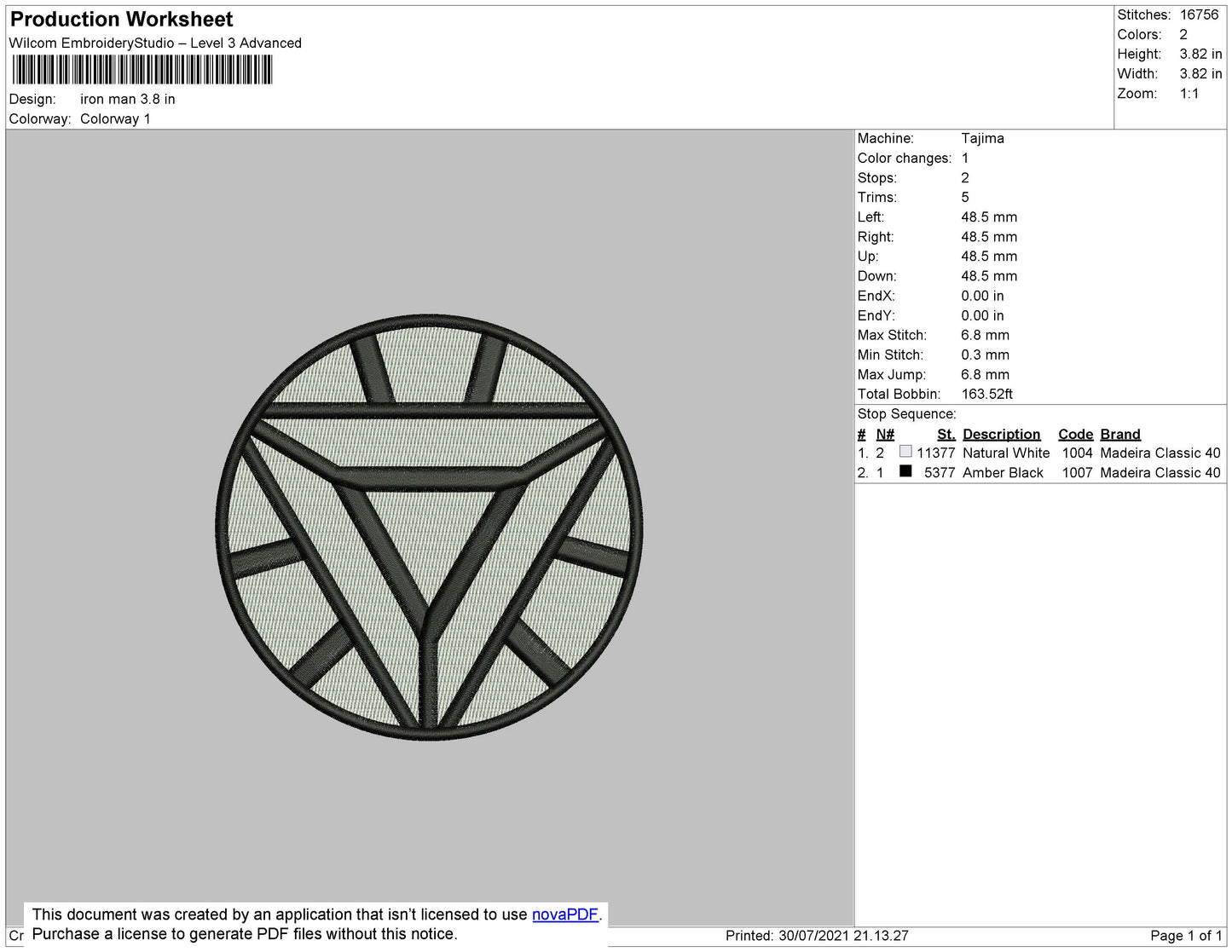Click the Max Jump value 6.8 mm

(985, 375)
